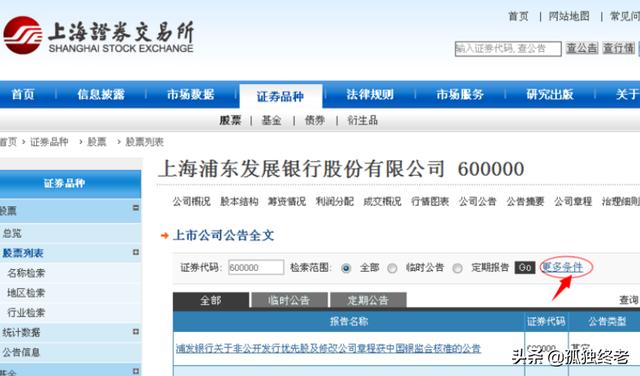Open the 成交概况 company tab
This screenshot has height=376, width=640.
point(382,201)
